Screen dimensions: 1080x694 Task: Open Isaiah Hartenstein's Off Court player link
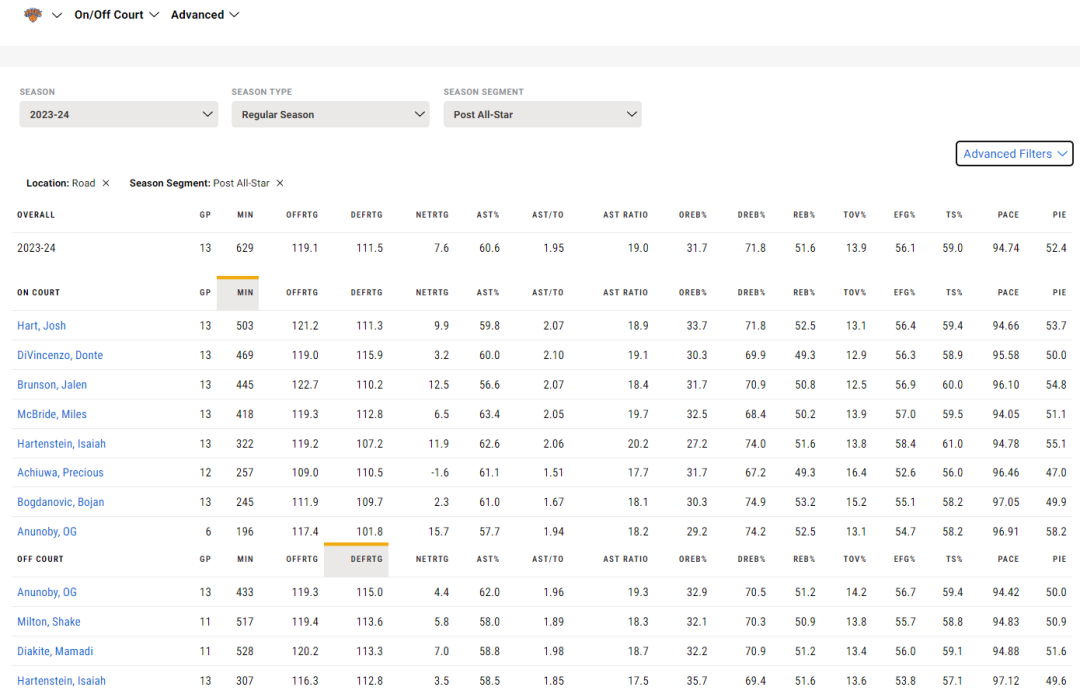tap(61, 681)
